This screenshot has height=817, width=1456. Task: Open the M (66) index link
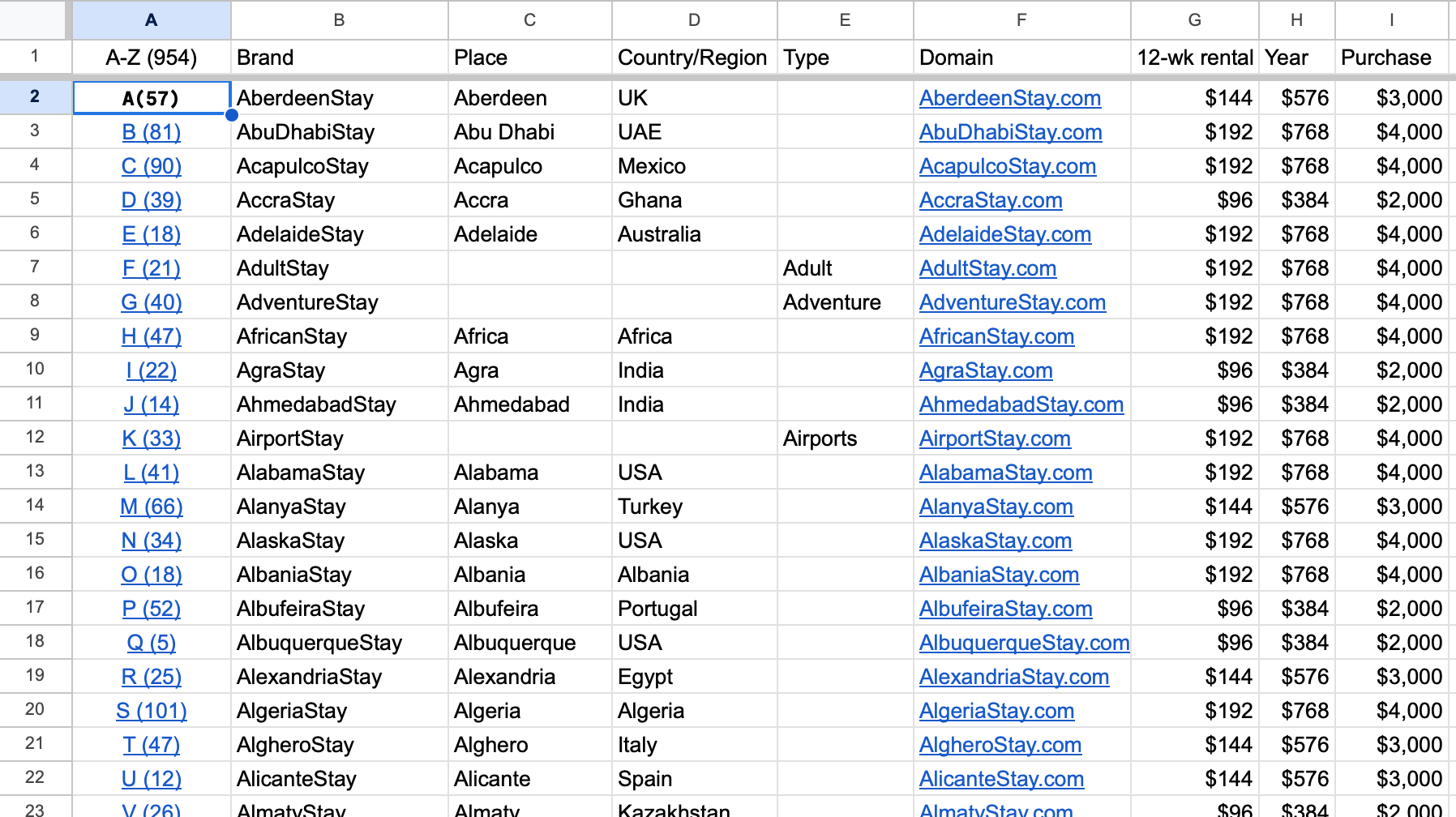tap(151, 507)
